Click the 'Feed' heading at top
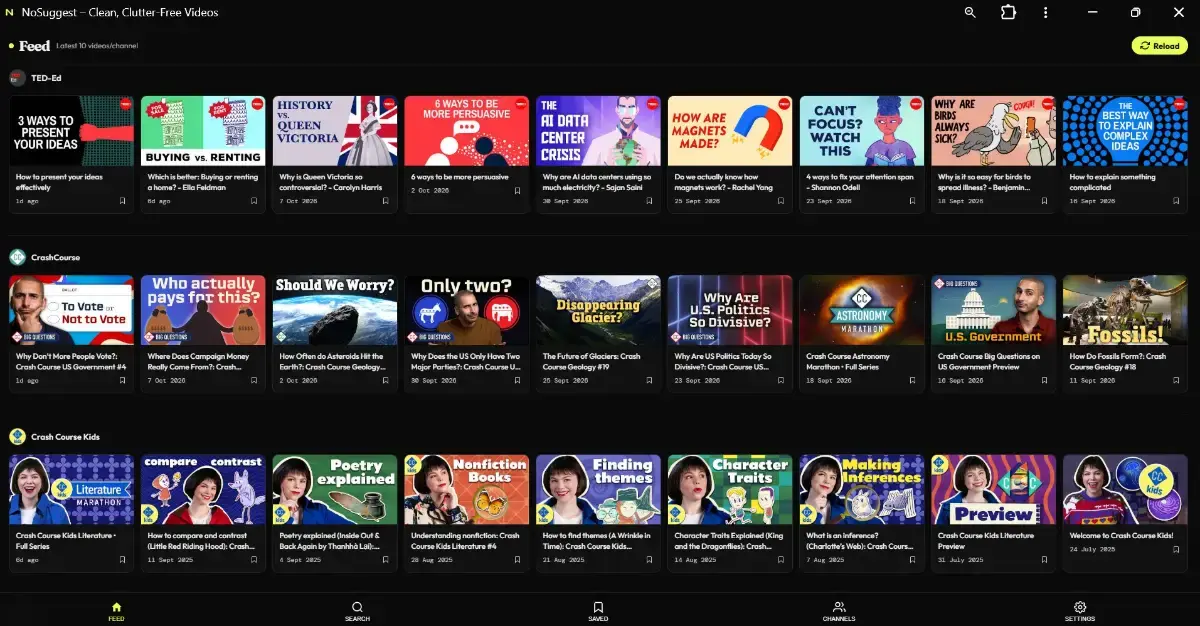 (34, 46)
